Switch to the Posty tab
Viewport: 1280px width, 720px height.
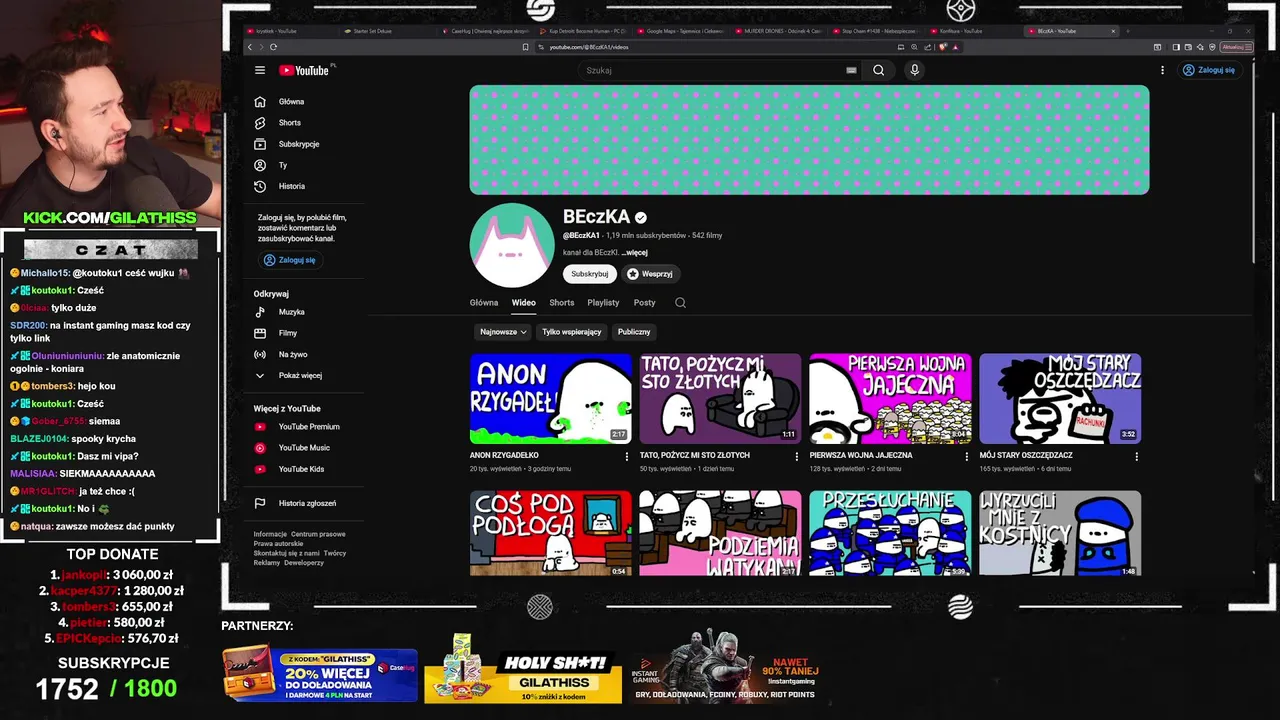(645, 303)
